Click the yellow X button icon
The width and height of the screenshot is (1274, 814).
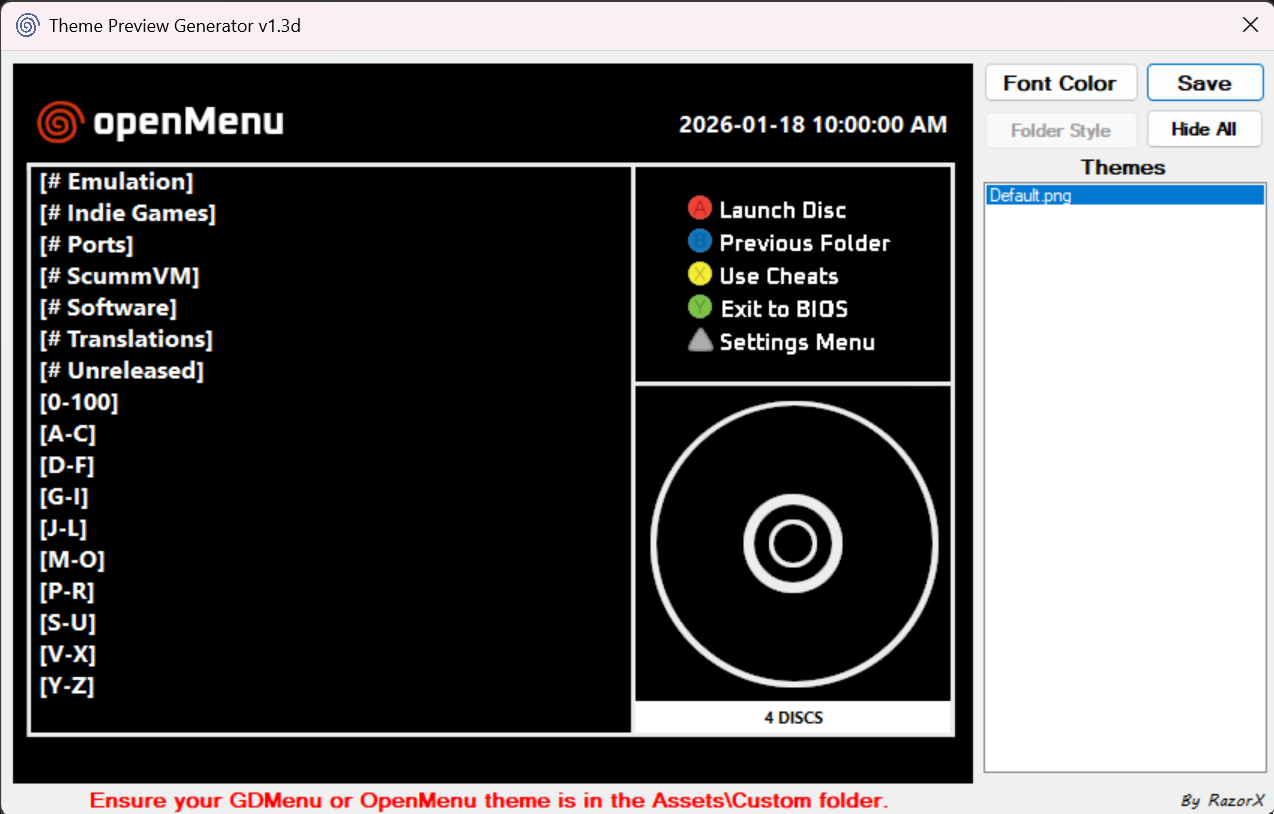click(x=700, y=275)
